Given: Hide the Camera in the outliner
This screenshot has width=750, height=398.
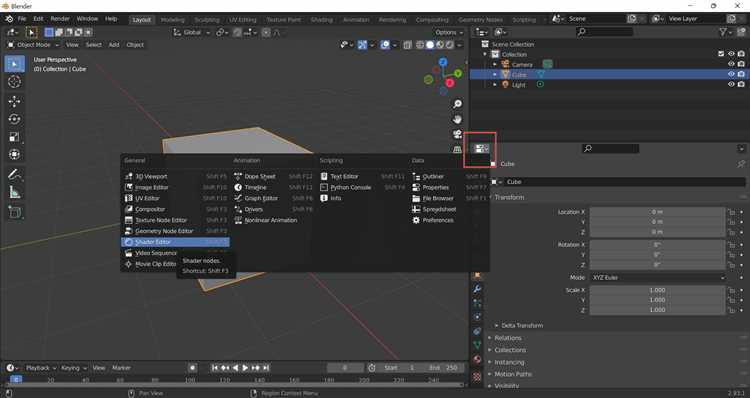Looking at the screenshot, I should 731,64.
